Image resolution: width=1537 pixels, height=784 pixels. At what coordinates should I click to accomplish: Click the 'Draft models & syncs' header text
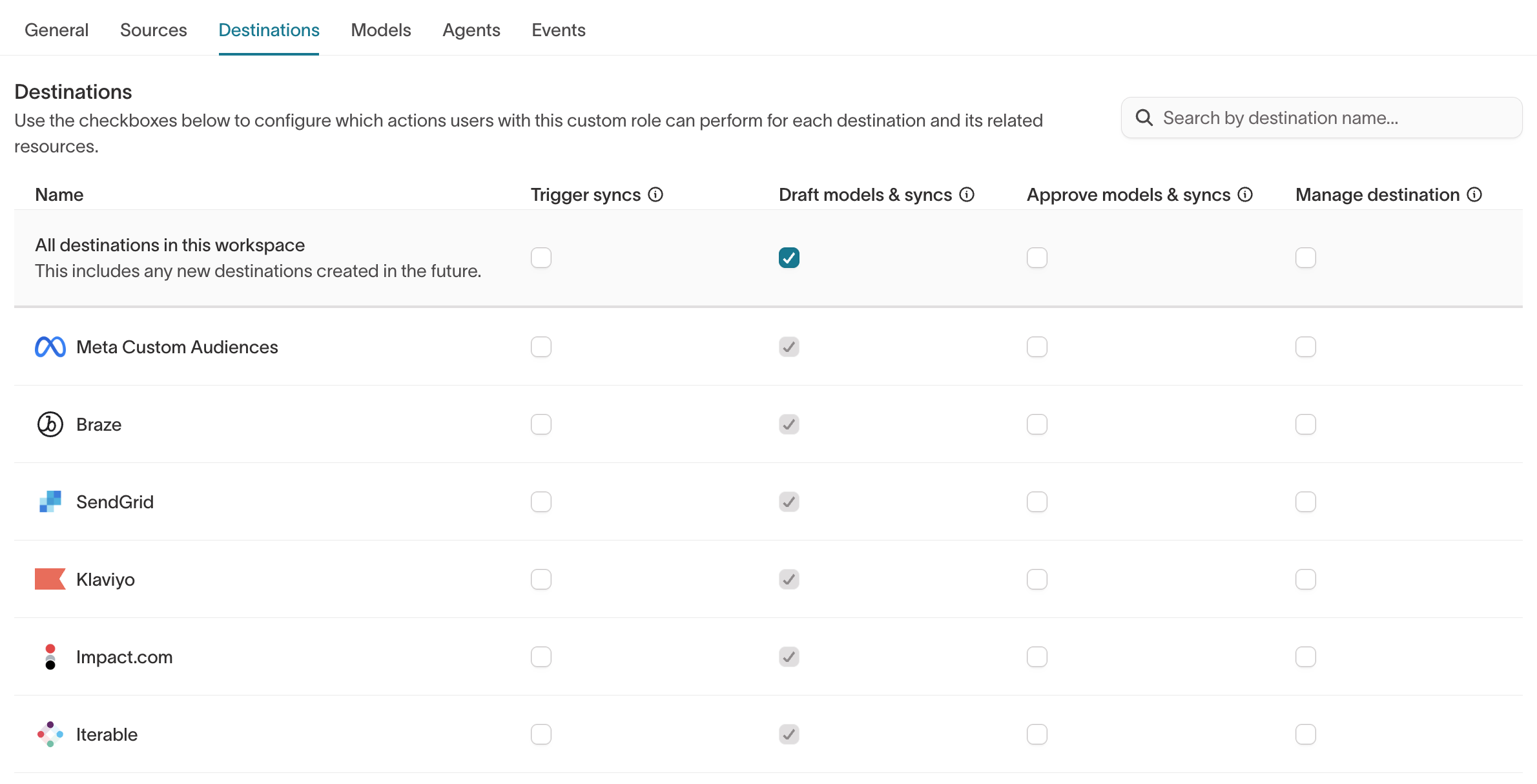pos(865,194)
